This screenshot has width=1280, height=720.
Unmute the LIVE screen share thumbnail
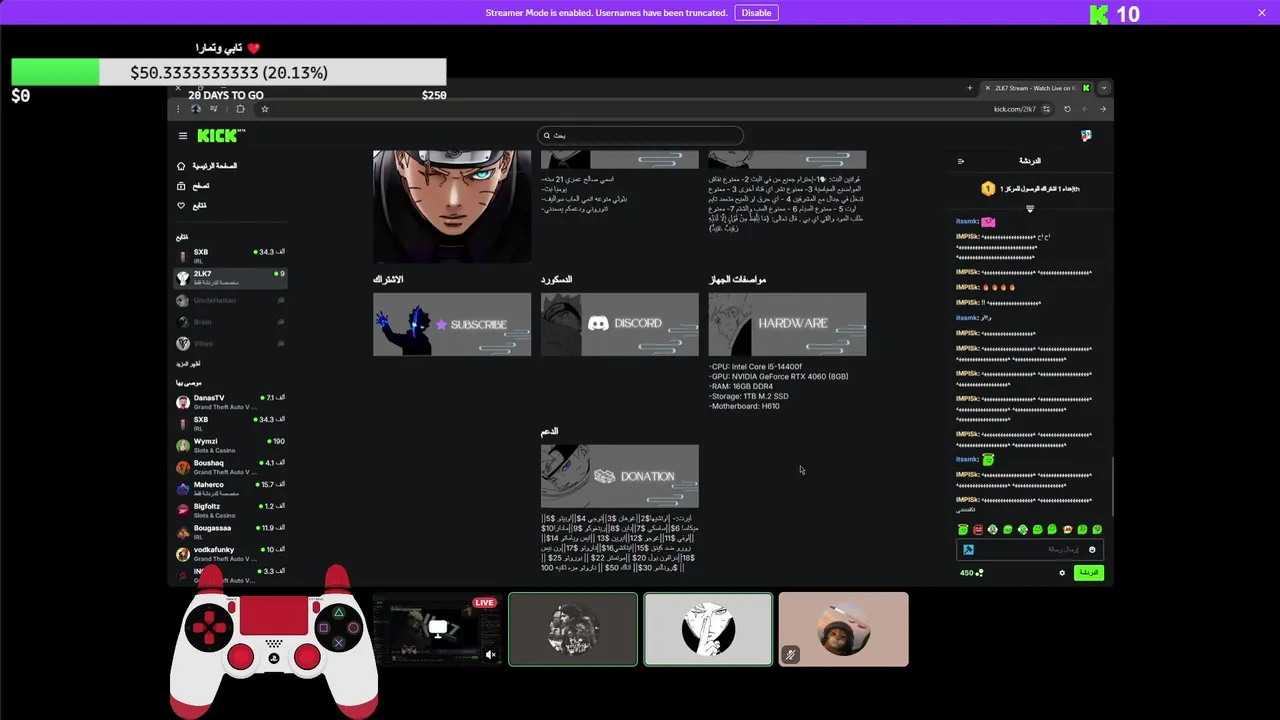490,655
